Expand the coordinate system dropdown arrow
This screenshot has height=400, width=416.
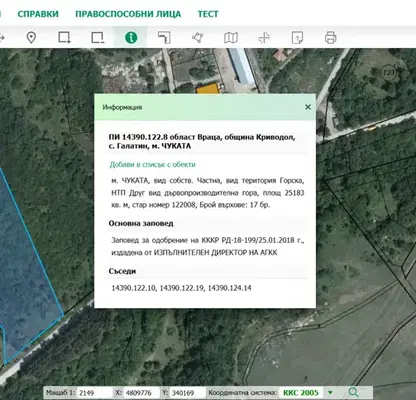click(x=330, y=393)
